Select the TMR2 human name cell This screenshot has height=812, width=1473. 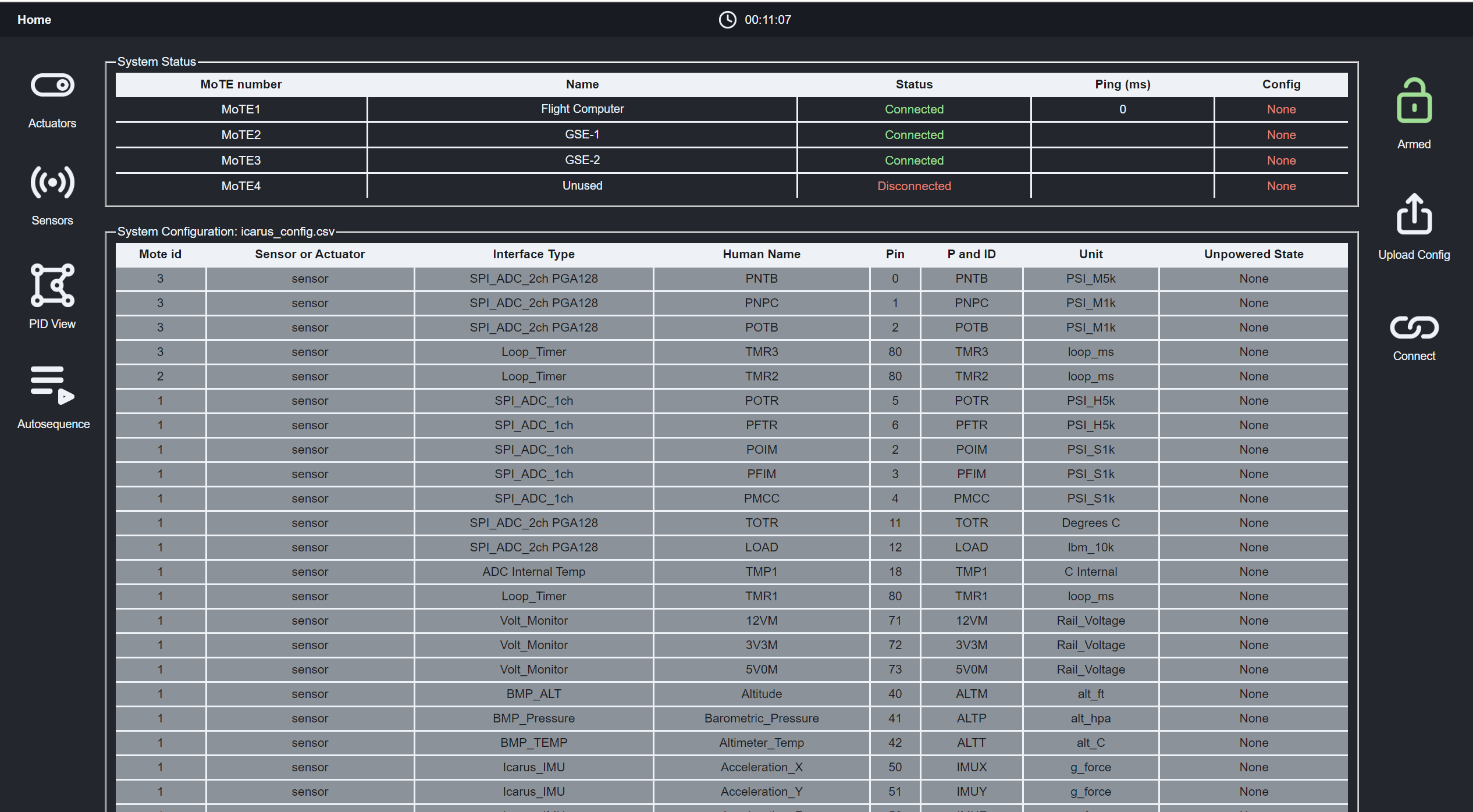(762, 376)
